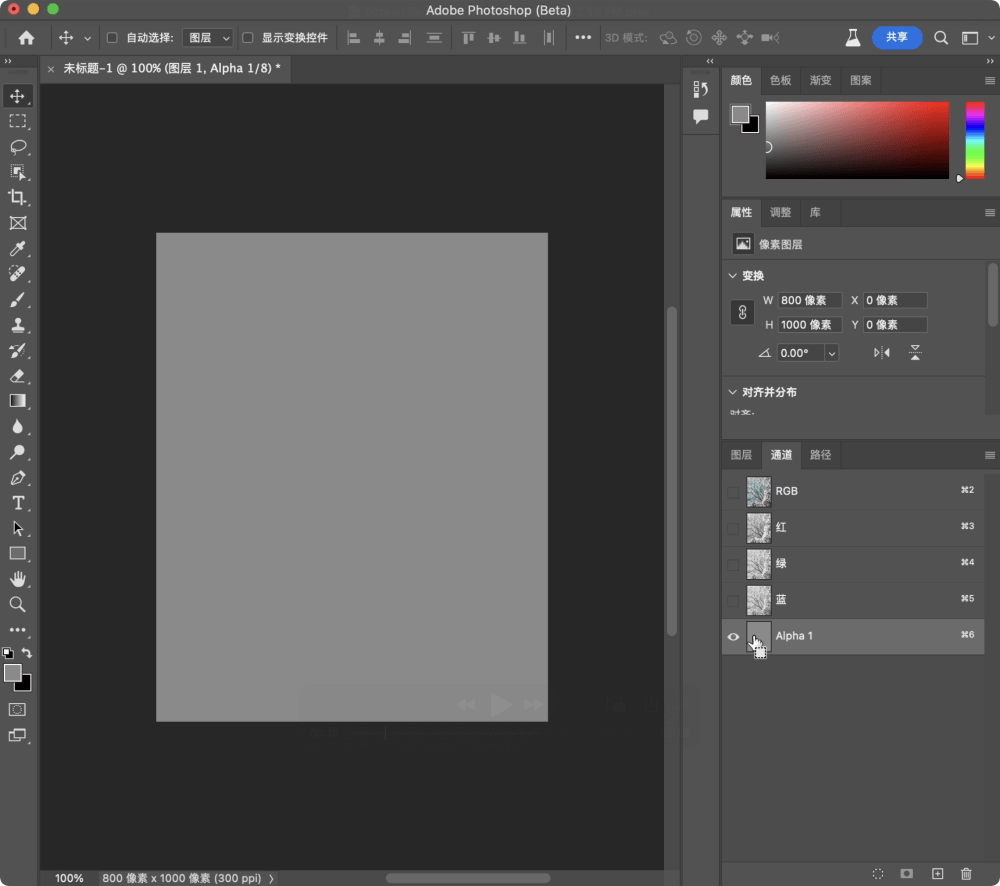The height and width of the screenshot is (886, 1000).
Task: Select the Lasso tool
Action: click(x=20, y=147)
